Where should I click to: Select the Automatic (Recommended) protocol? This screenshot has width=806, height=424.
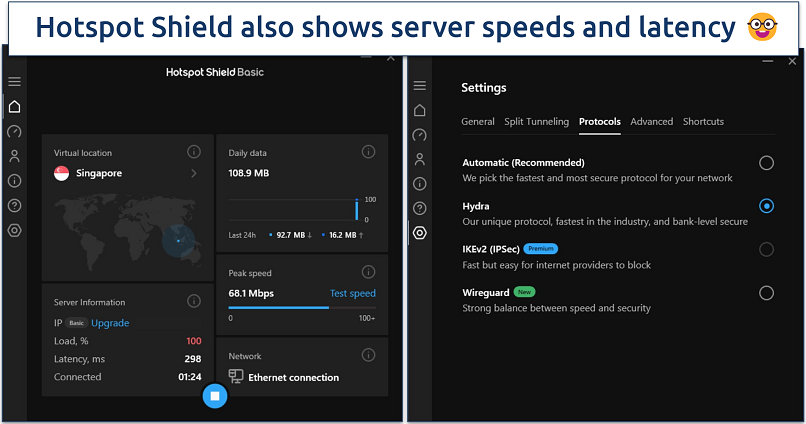[766, 163]
